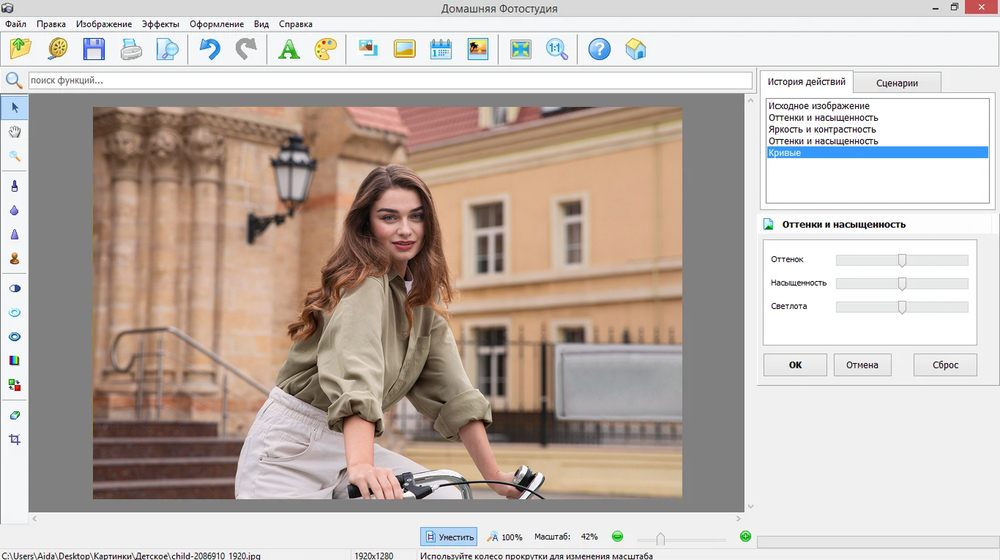Click the green minus zoom-out button
This screenshot has width=1000, height=560.
click(617, 537)
